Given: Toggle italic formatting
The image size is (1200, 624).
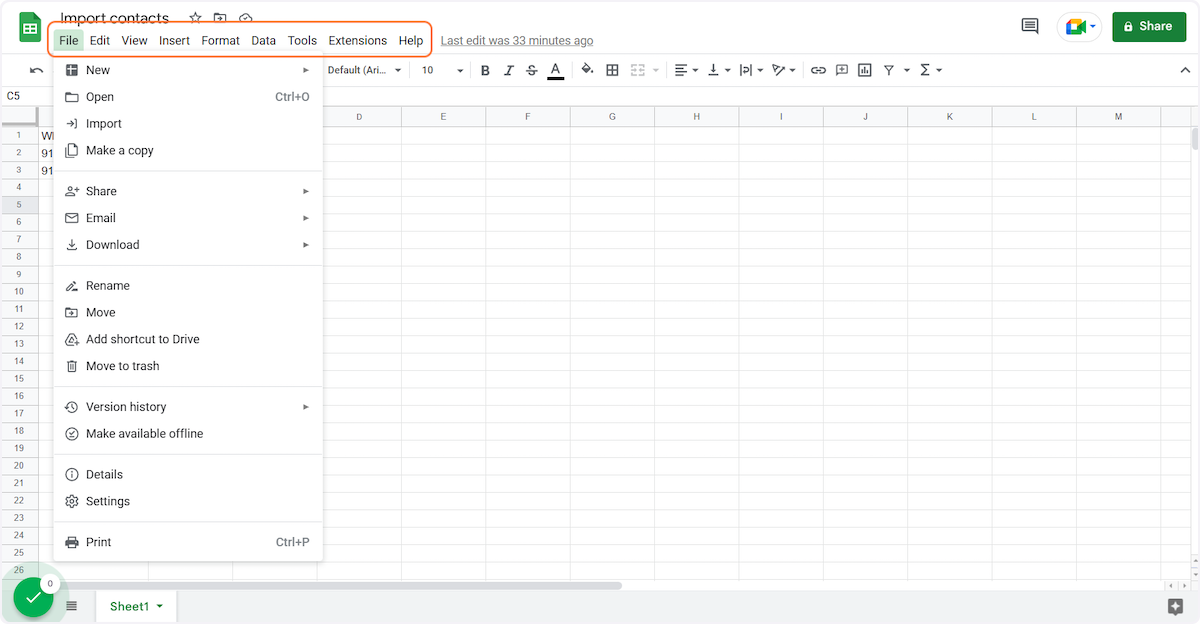Looking at the screenshot, I should (508, 70).
